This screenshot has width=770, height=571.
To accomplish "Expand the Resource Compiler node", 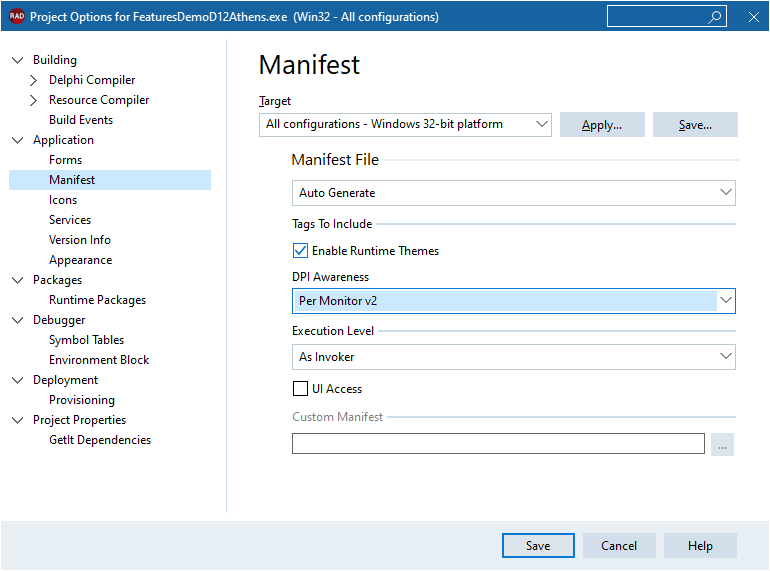I will pyautogui.click(x=33, y=100).
